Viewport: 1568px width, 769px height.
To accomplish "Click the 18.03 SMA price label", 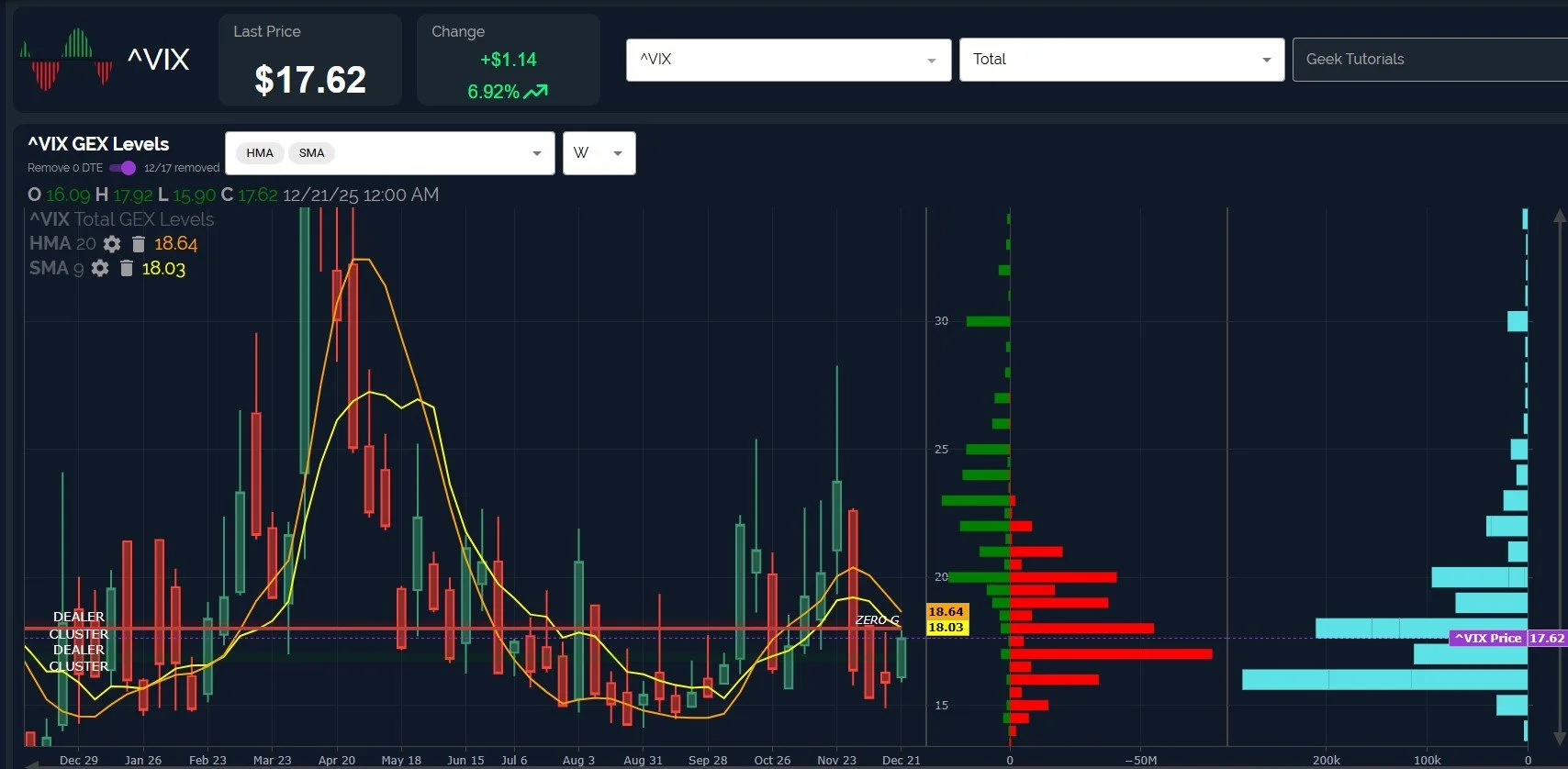I will pos(946,628).
